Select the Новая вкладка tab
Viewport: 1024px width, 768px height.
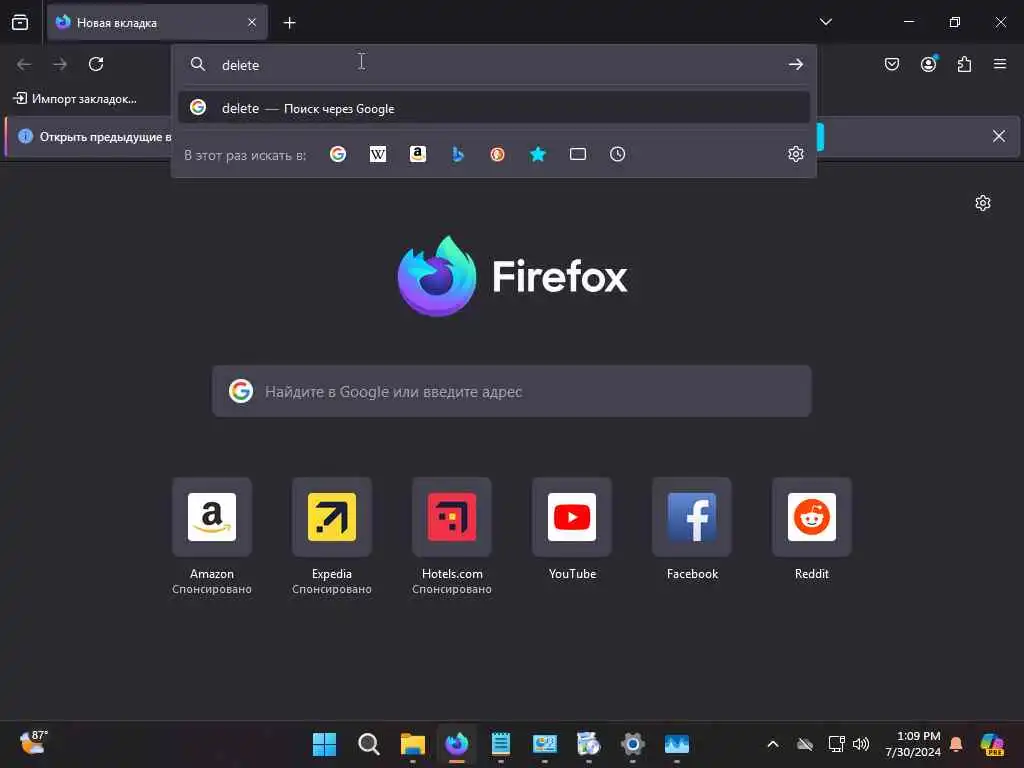click(157, 22)
